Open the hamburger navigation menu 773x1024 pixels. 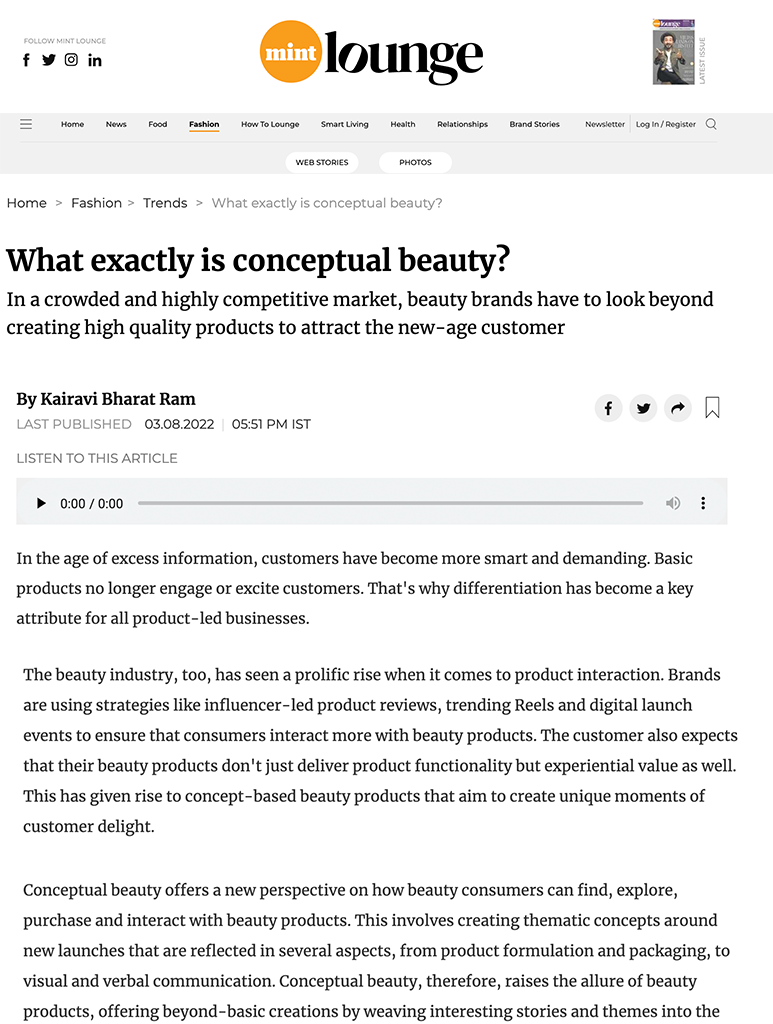pyautogui.click(x=26, y=124)
